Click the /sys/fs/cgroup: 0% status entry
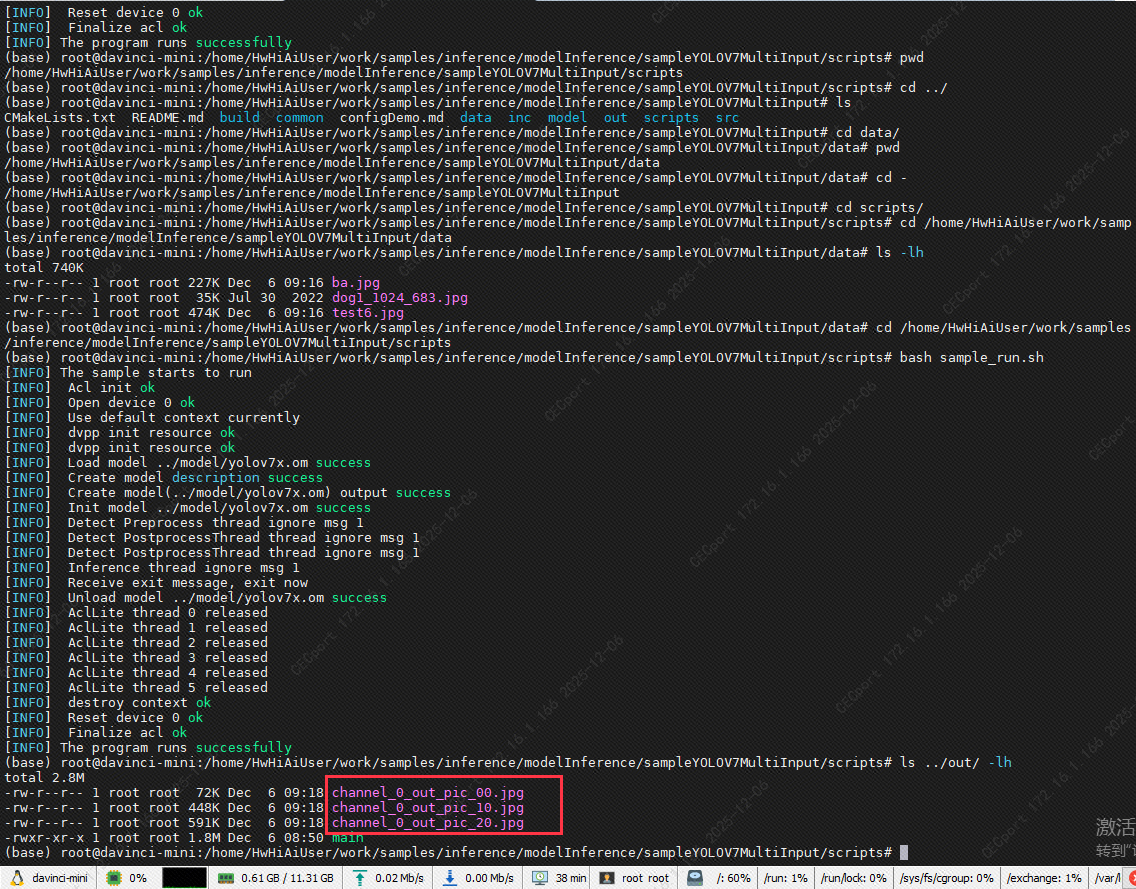The image size is (1136, 889). [946, 878]
